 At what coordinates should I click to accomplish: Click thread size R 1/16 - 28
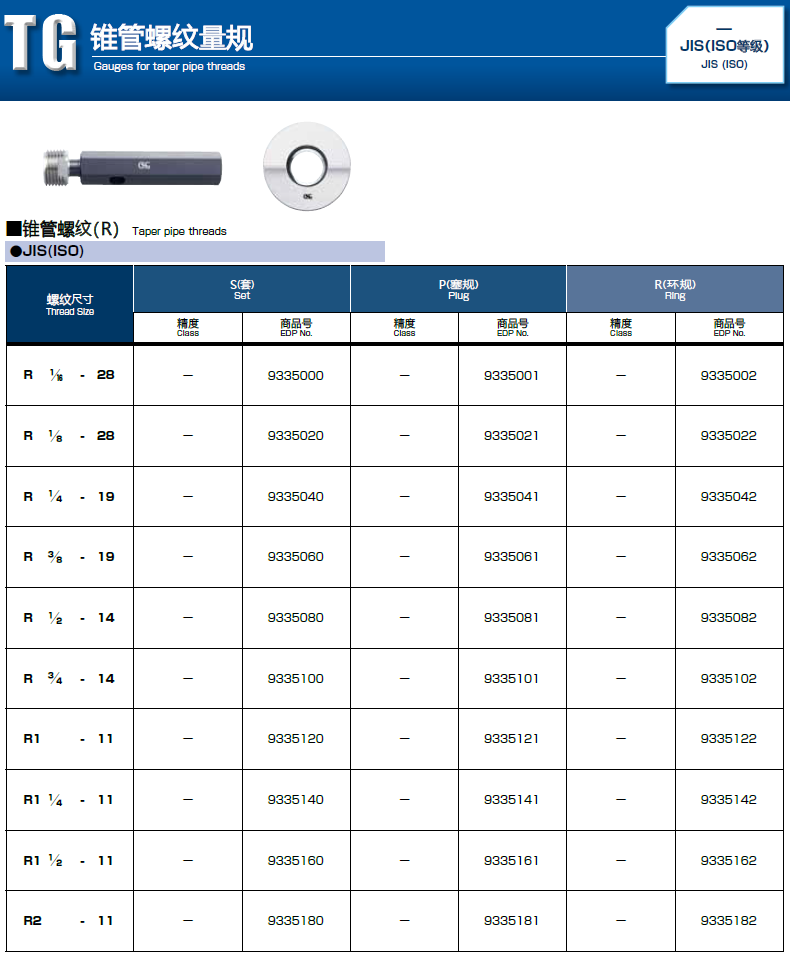pos(69,375)
